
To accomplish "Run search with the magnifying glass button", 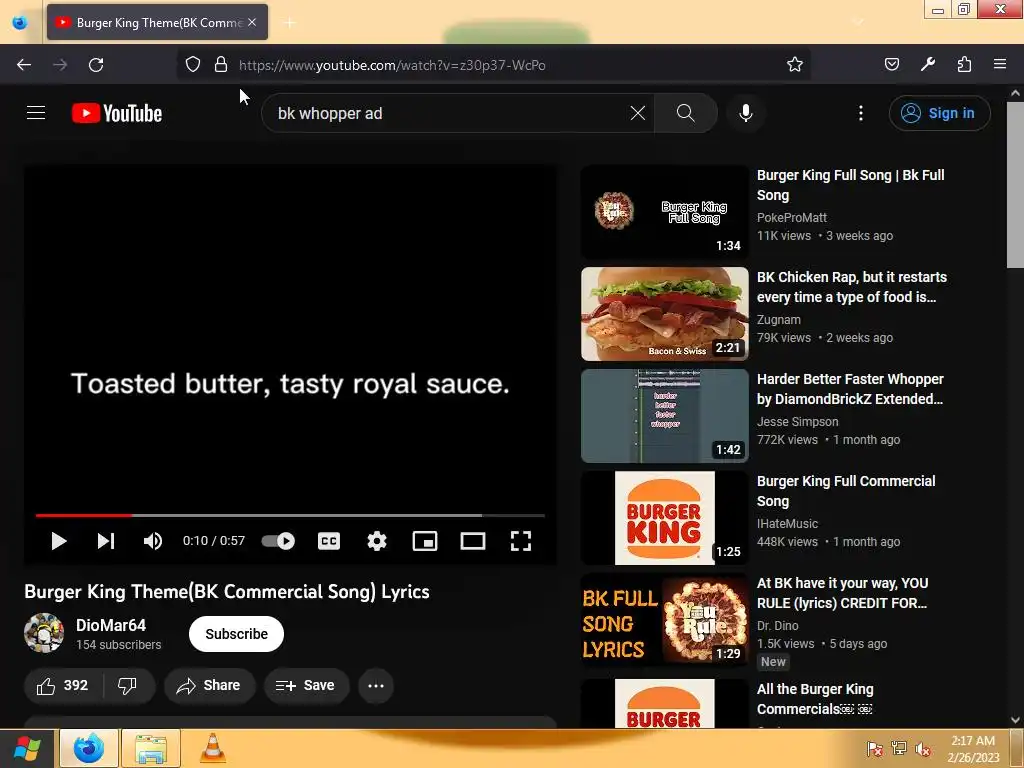I will 686,113.
